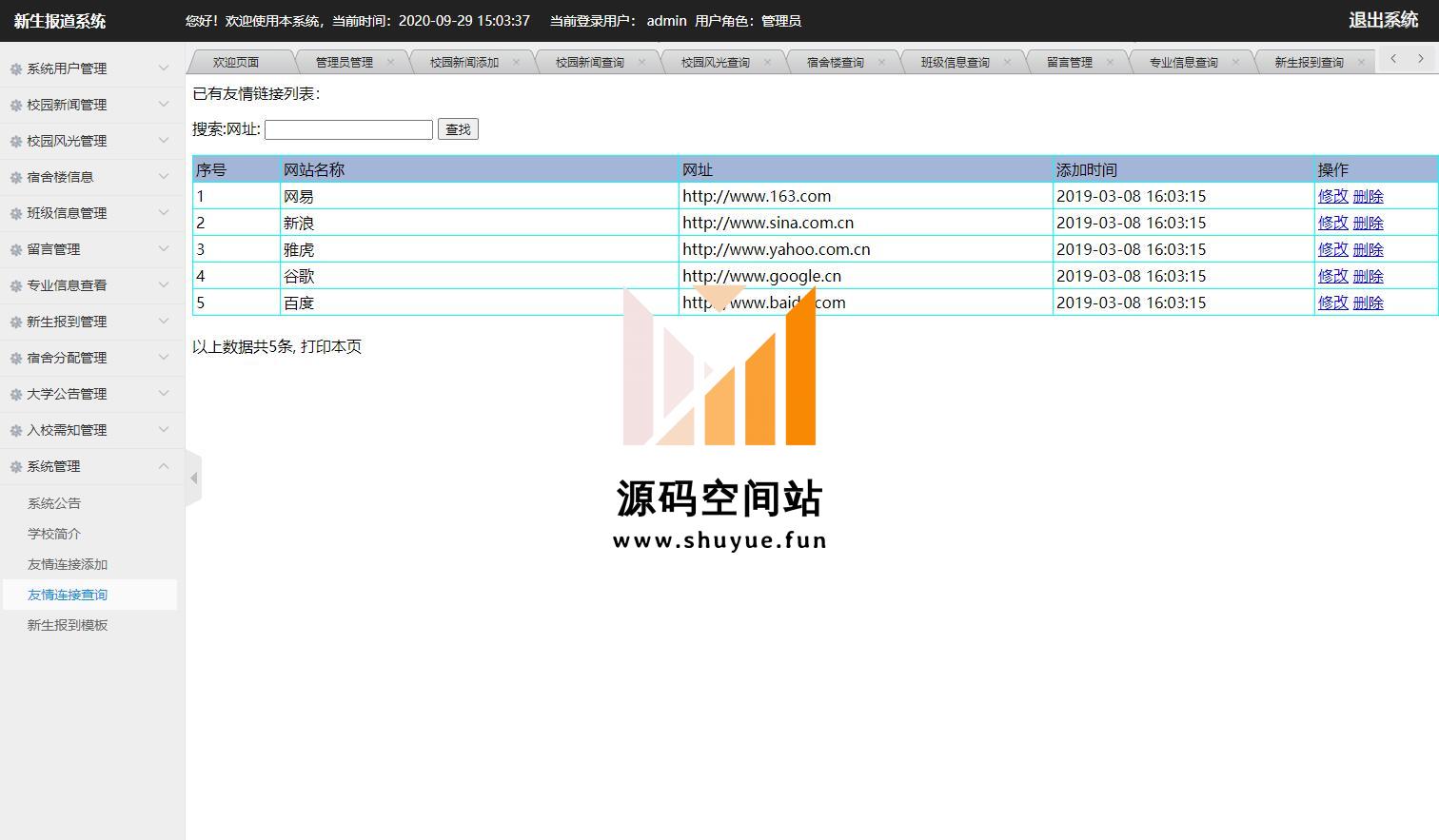This screenshot has width=1439, height=840.
Task: Click the gear icon beside 宿舍楼信息
Action: coord(16,177)
